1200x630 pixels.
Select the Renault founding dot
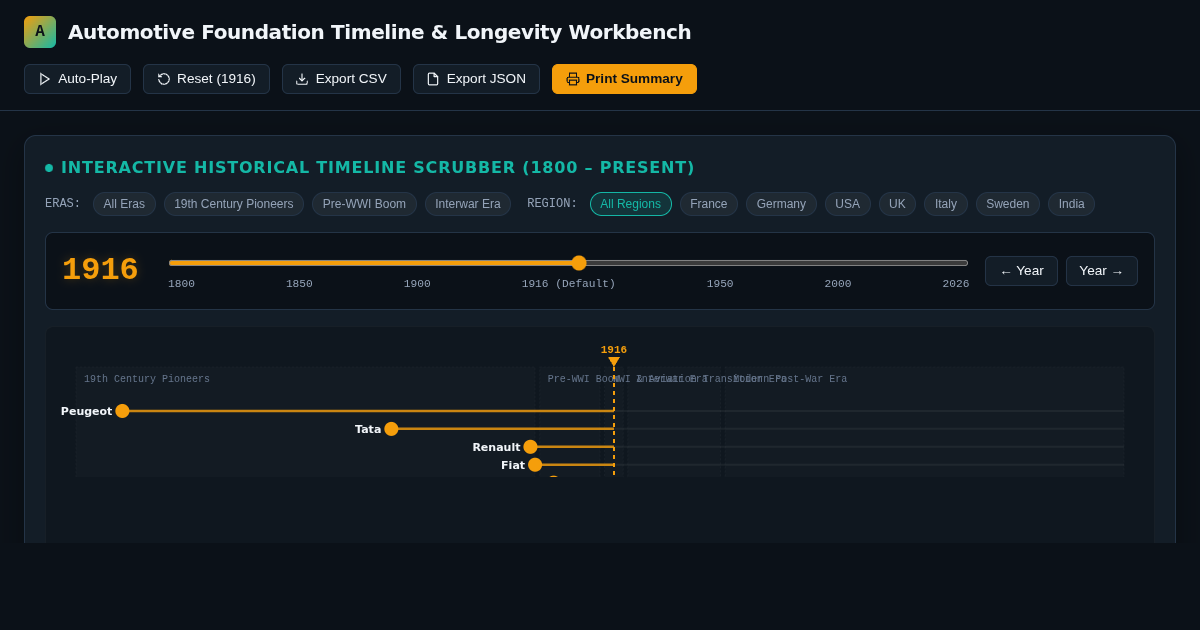(530, 447)
